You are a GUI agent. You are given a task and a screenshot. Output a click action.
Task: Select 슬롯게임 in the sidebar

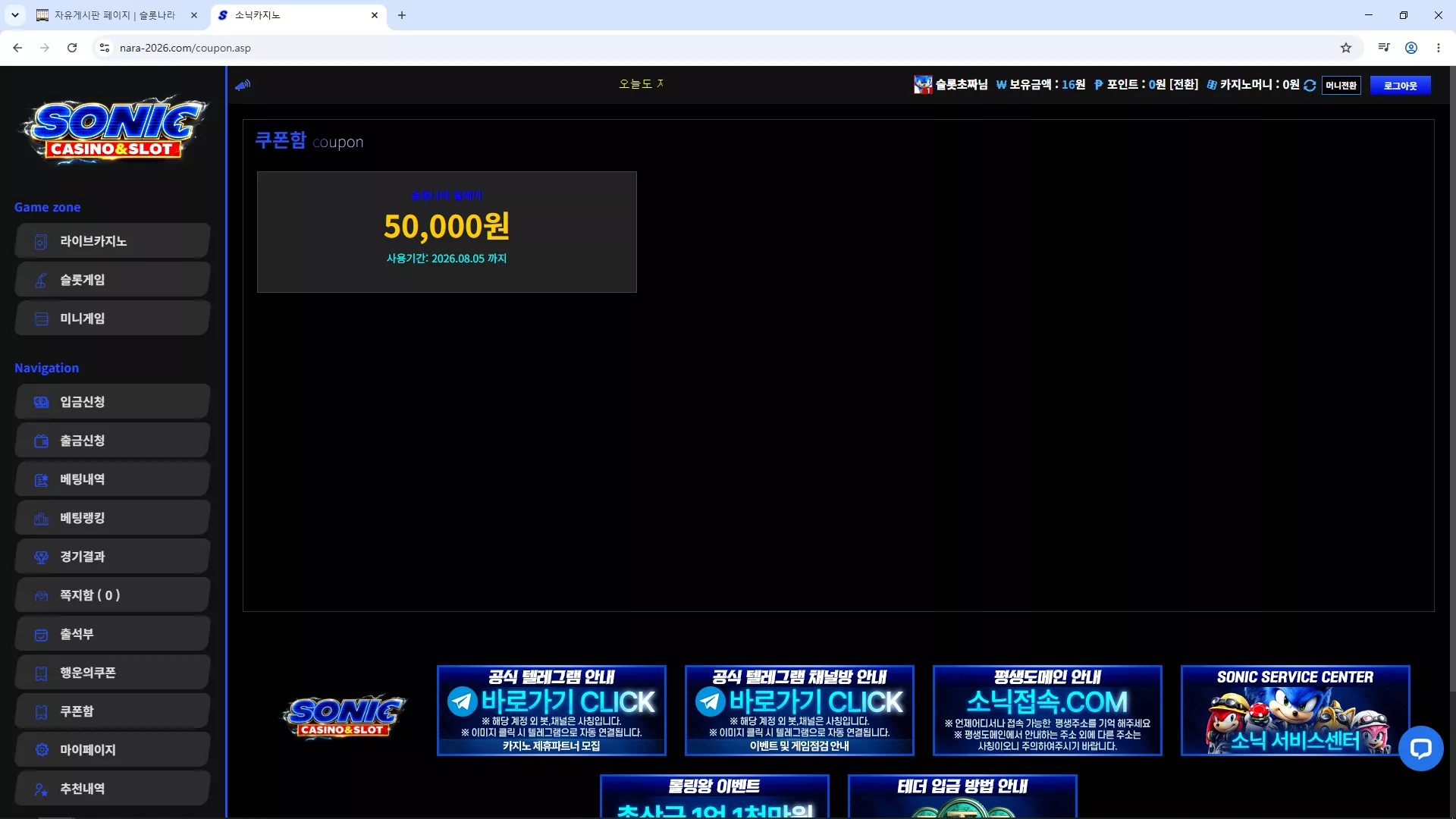[112, 280]
